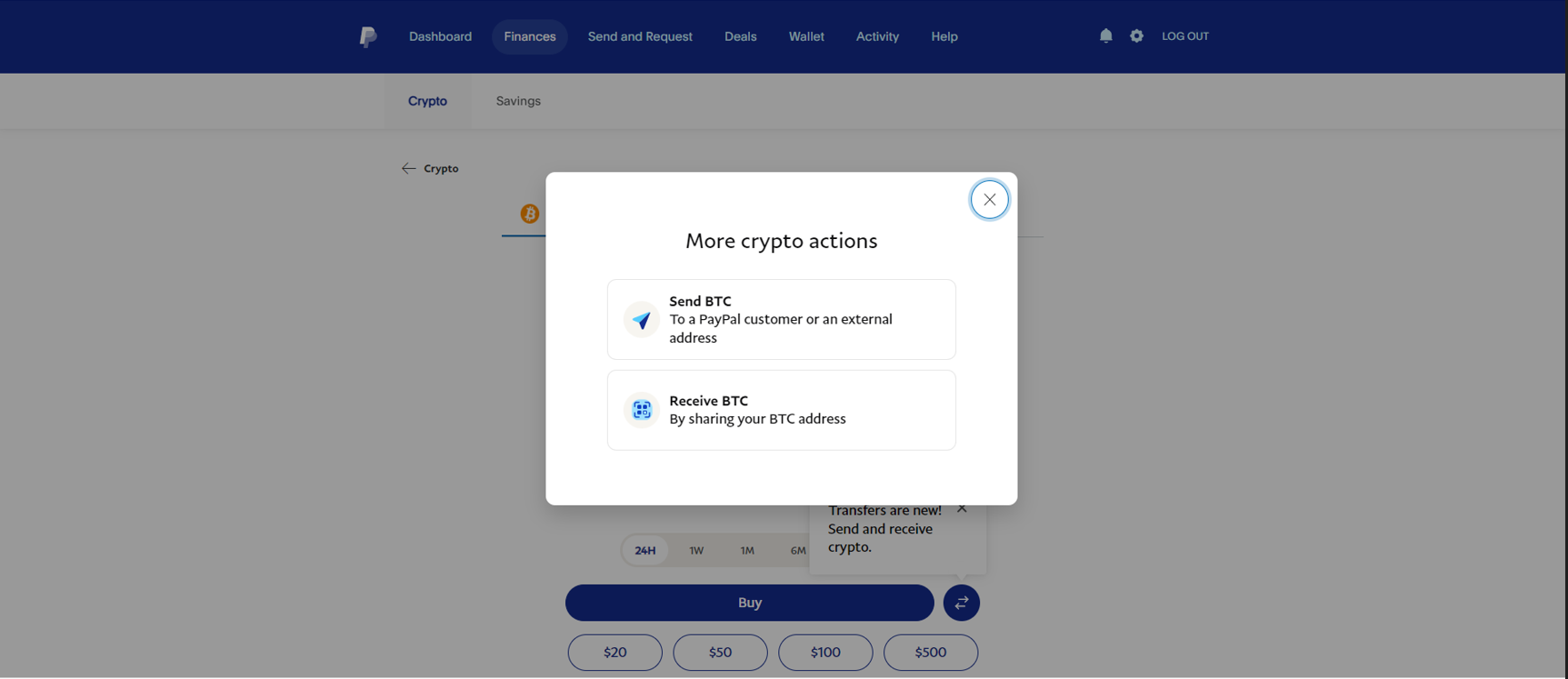Choose the $500 quick amount

pyautogui.click(x=931, y=653)
